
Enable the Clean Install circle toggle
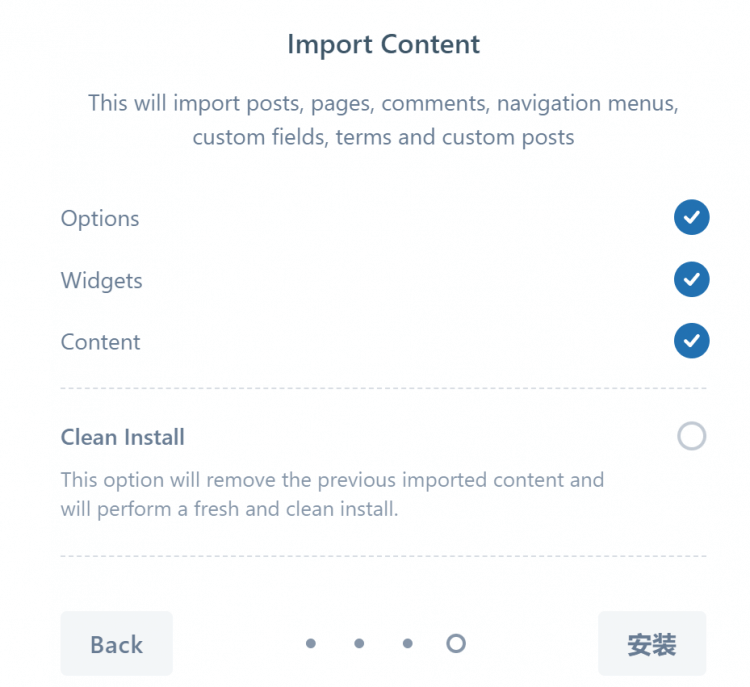click(691, 436)
